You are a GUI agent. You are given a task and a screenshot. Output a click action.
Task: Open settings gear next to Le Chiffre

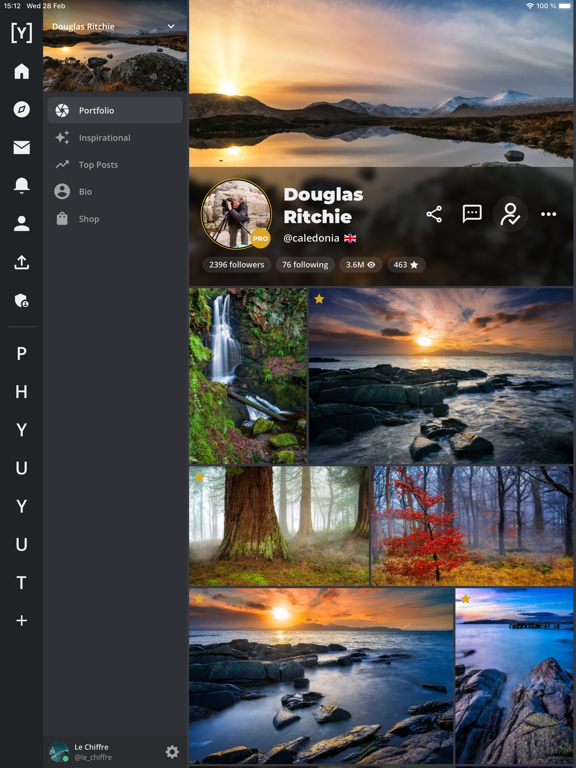click(x=172, y=752)
